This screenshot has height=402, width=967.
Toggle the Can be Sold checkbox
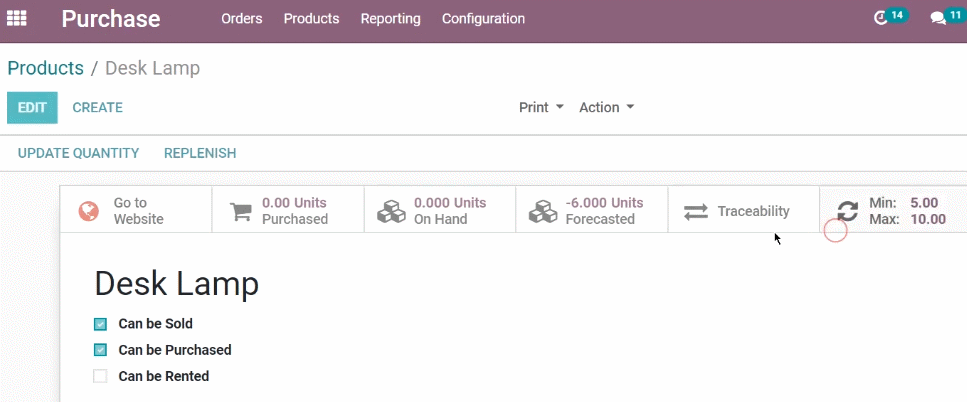pos(101,324)
